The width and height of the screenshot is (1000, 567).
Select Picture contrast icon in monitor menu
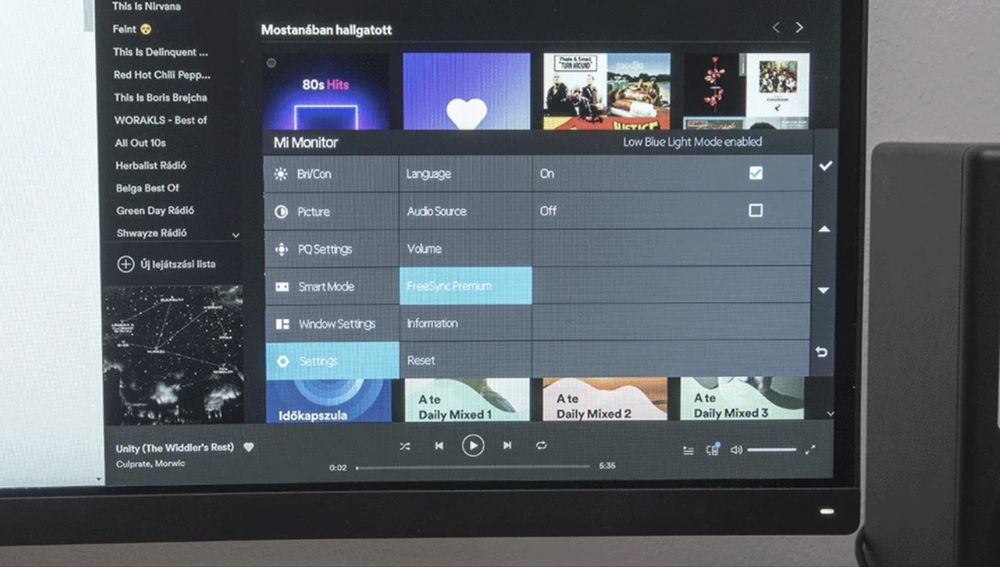[281, 212]
